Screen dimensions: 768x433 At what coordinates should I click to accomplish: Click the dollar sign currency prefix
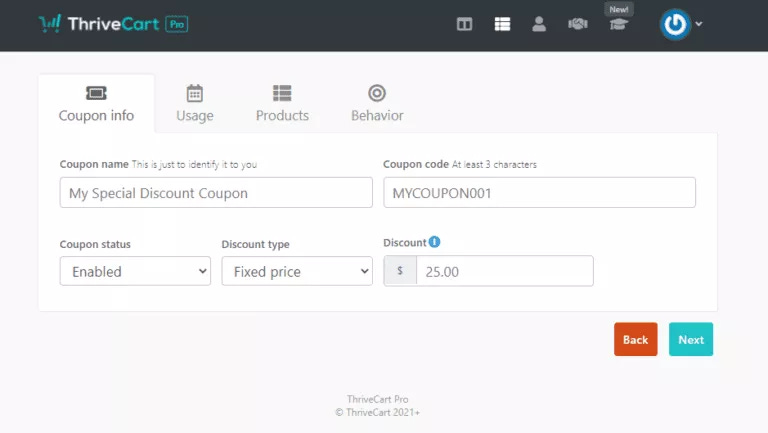[x=400, y=271]
